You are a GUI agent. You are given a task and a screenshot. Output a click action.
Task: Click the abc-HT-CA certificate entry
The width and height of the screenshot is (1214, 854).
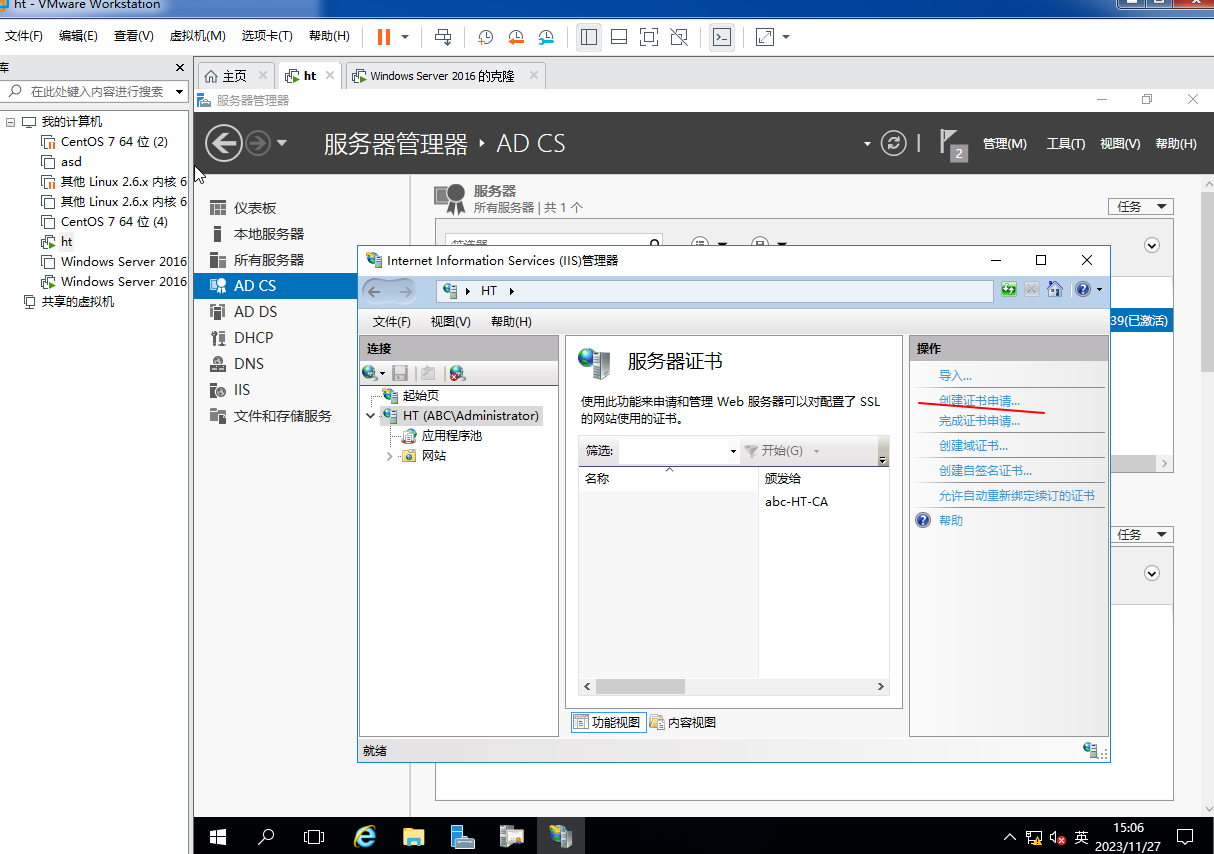796,502
